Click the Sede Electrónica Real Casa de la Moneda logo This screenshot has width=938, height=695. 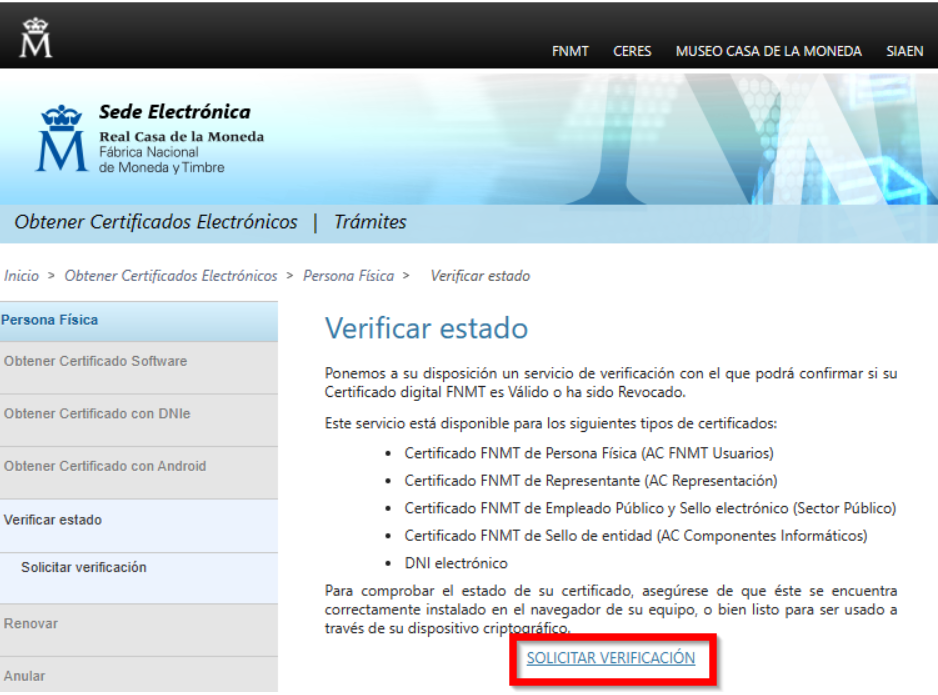150,138
